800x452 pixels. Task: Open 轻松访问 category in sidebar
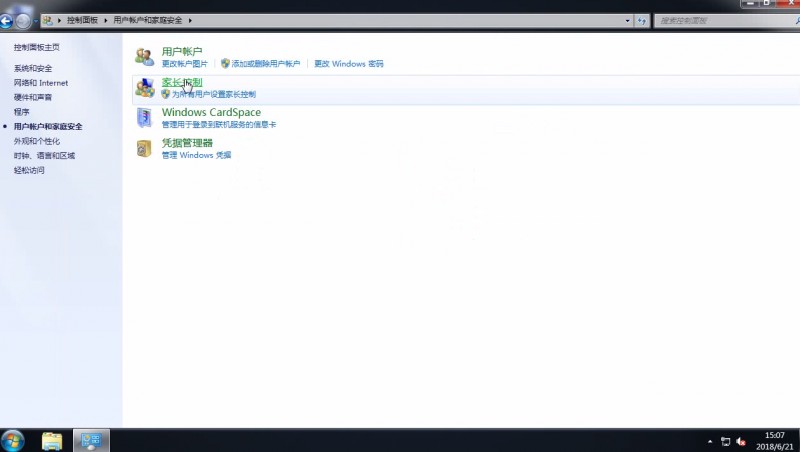click(29, 170)
